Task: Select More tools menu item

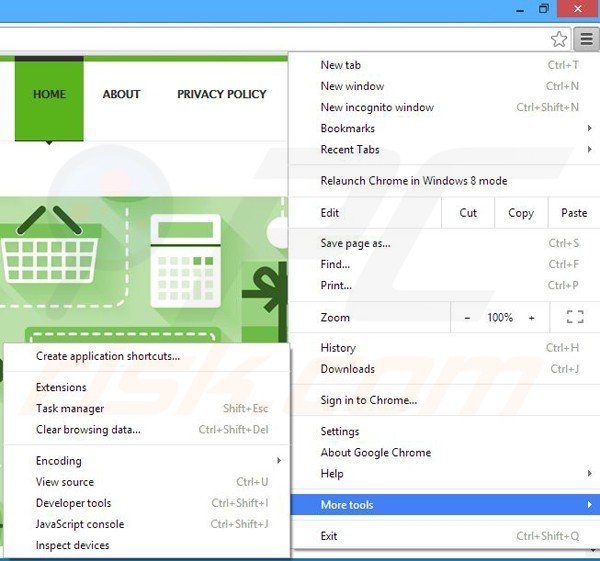Action: (x=445, y=505)
